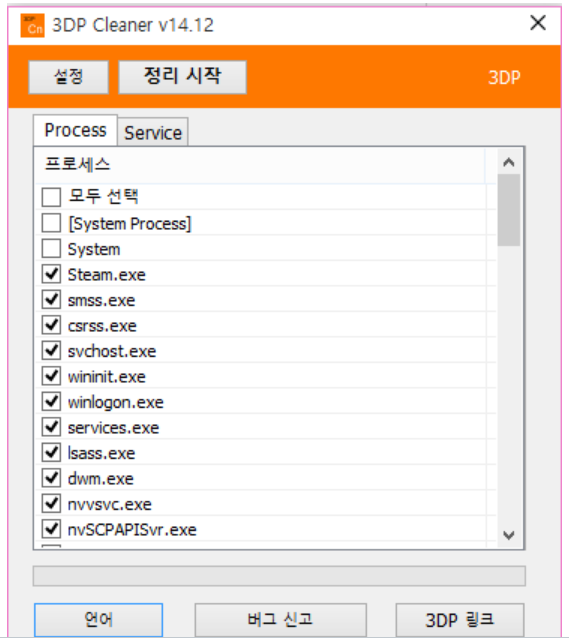Click the 프로세스 column header
Image resolution: width=569 pixels, height=639 pixels.
point(259,165)
